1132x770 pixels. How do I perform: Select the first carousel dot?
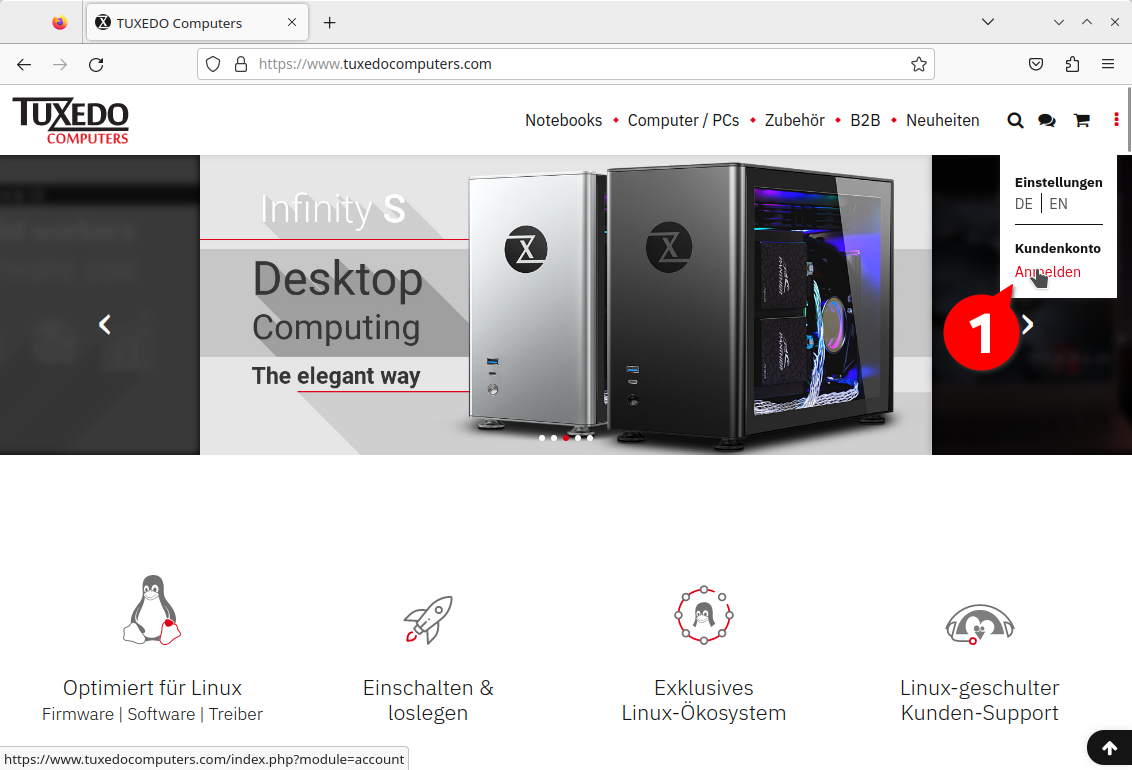(542, 438)
